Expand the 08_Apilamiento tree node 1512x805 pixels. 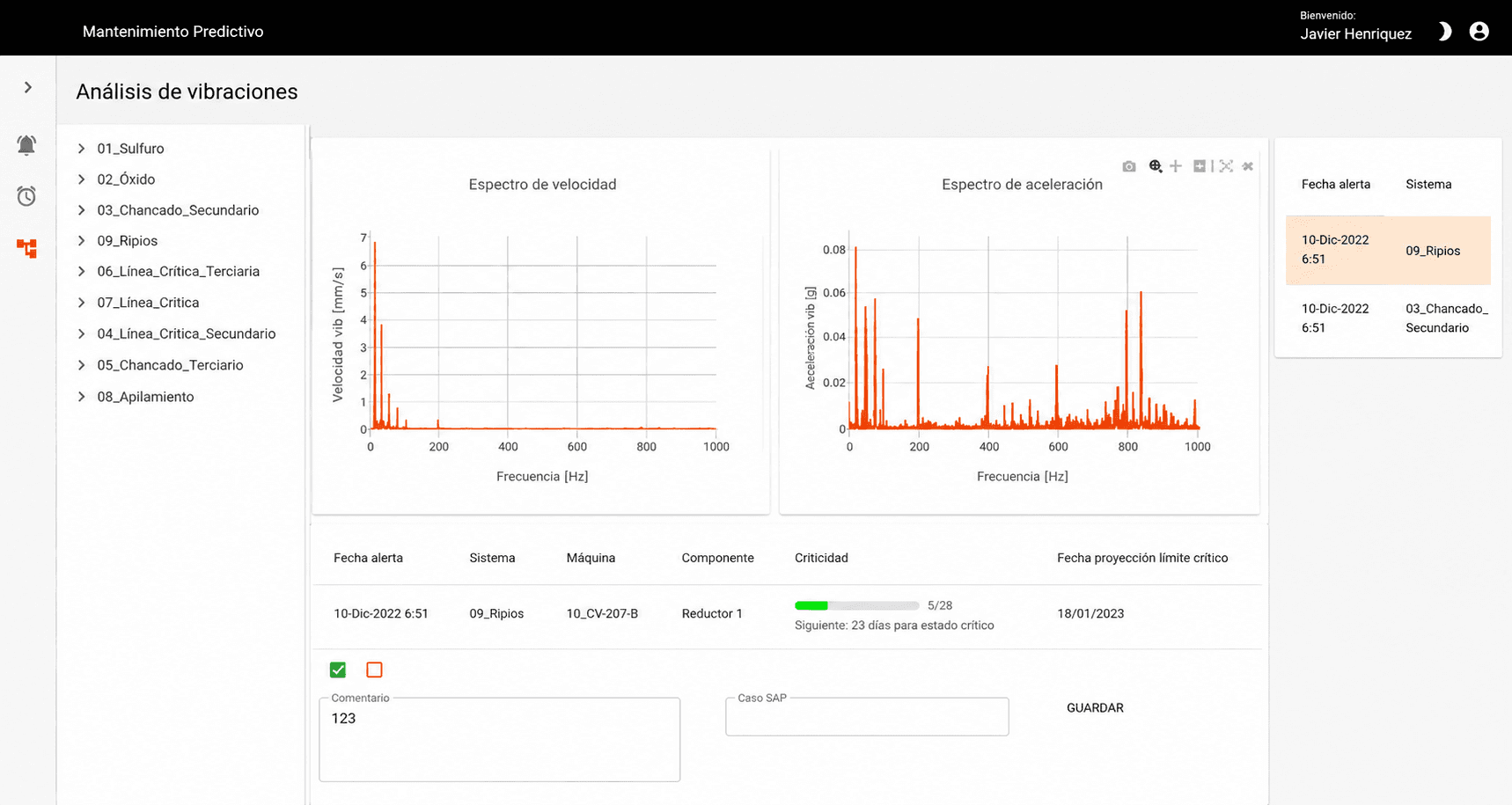pos(81,397)
